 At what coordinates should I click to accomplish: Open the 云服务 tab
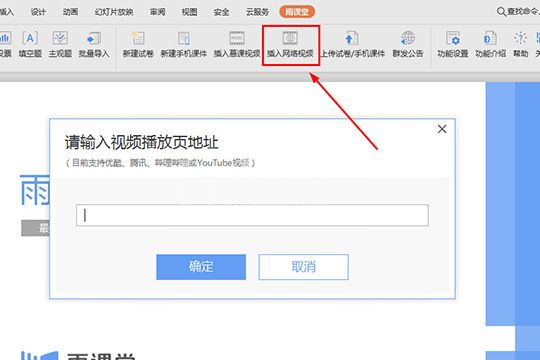coord(257,12)
